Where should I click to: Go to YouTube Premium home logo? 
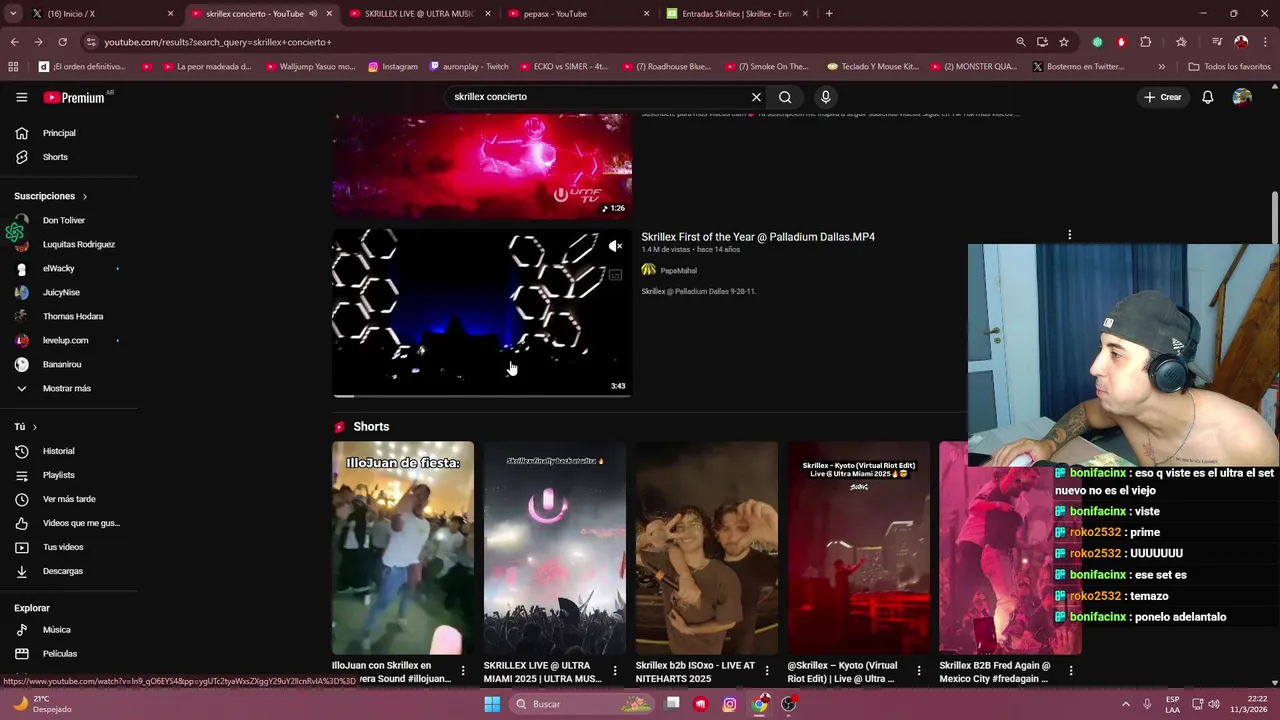[x=74, y=97]
